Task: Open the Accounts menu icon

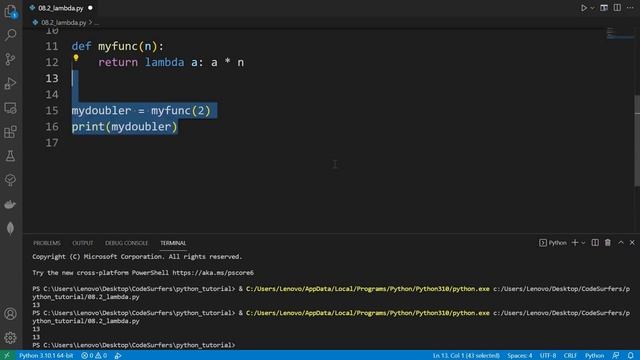Action: pos(10,313)
